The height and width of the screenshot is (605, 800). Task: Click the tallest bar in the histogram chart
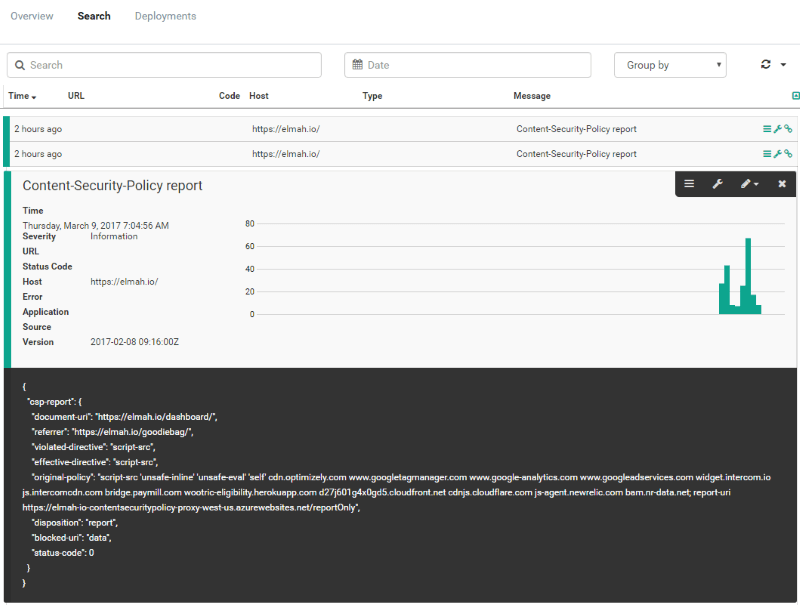(x=748, y=270)
